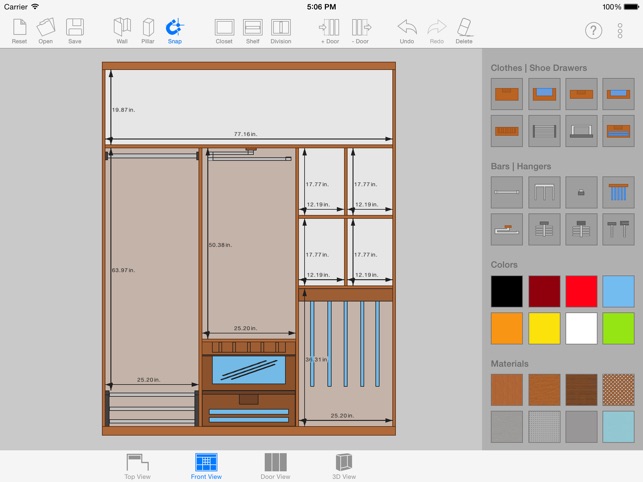Select the blue trouser hanger rack item
643x482 pixels.
pyautogui.click(x=618, y=192)
